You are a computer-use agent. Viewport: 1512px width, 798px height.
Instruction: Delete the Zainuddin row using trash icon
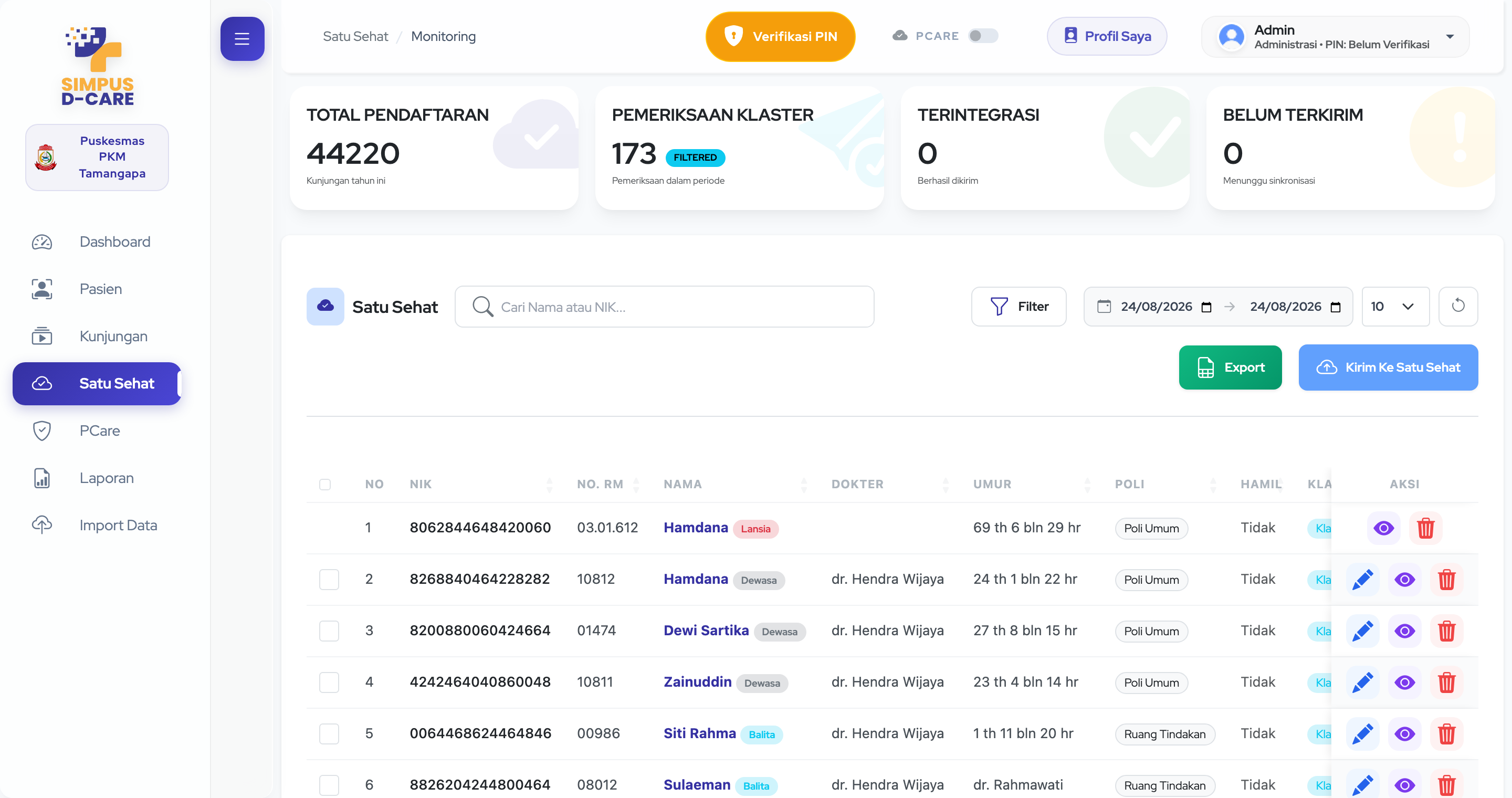pyautogui.click(x=1447, y=682)
